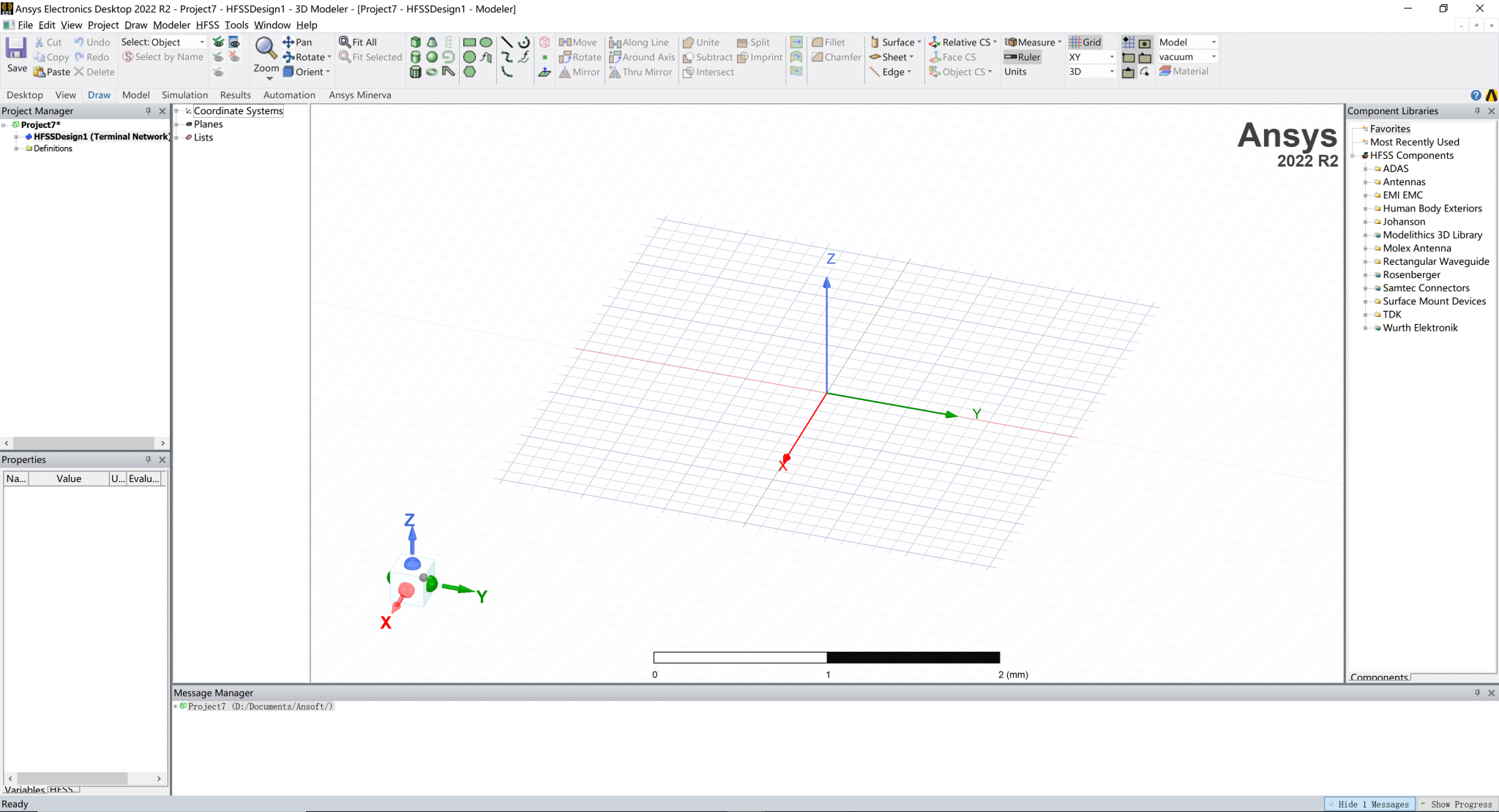The width and height of the screenshot is (1499, 812).
Task: Select the Draw Rectangle tool
Action: point(469,42)
